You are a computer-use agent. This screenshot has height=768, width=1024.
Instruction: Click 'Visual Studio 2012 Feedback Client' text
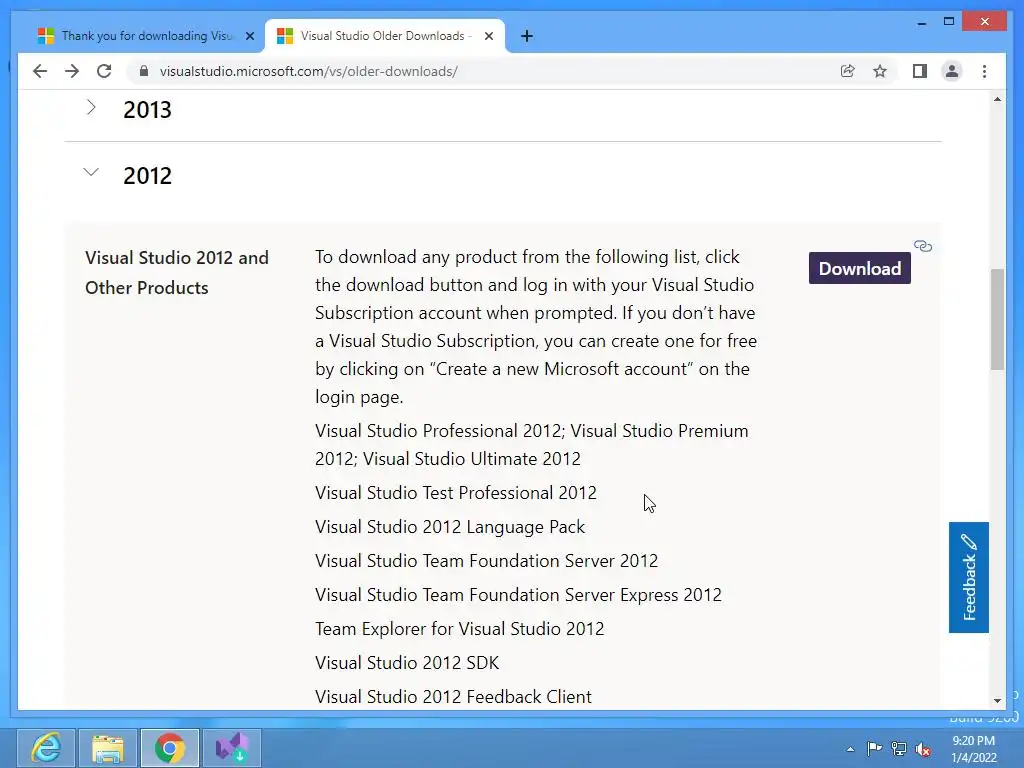click(x=453, y=697)
